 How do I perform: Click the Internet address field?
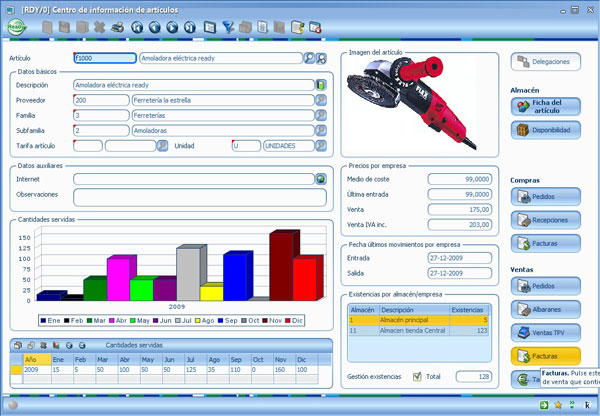[x=194, y=179]
